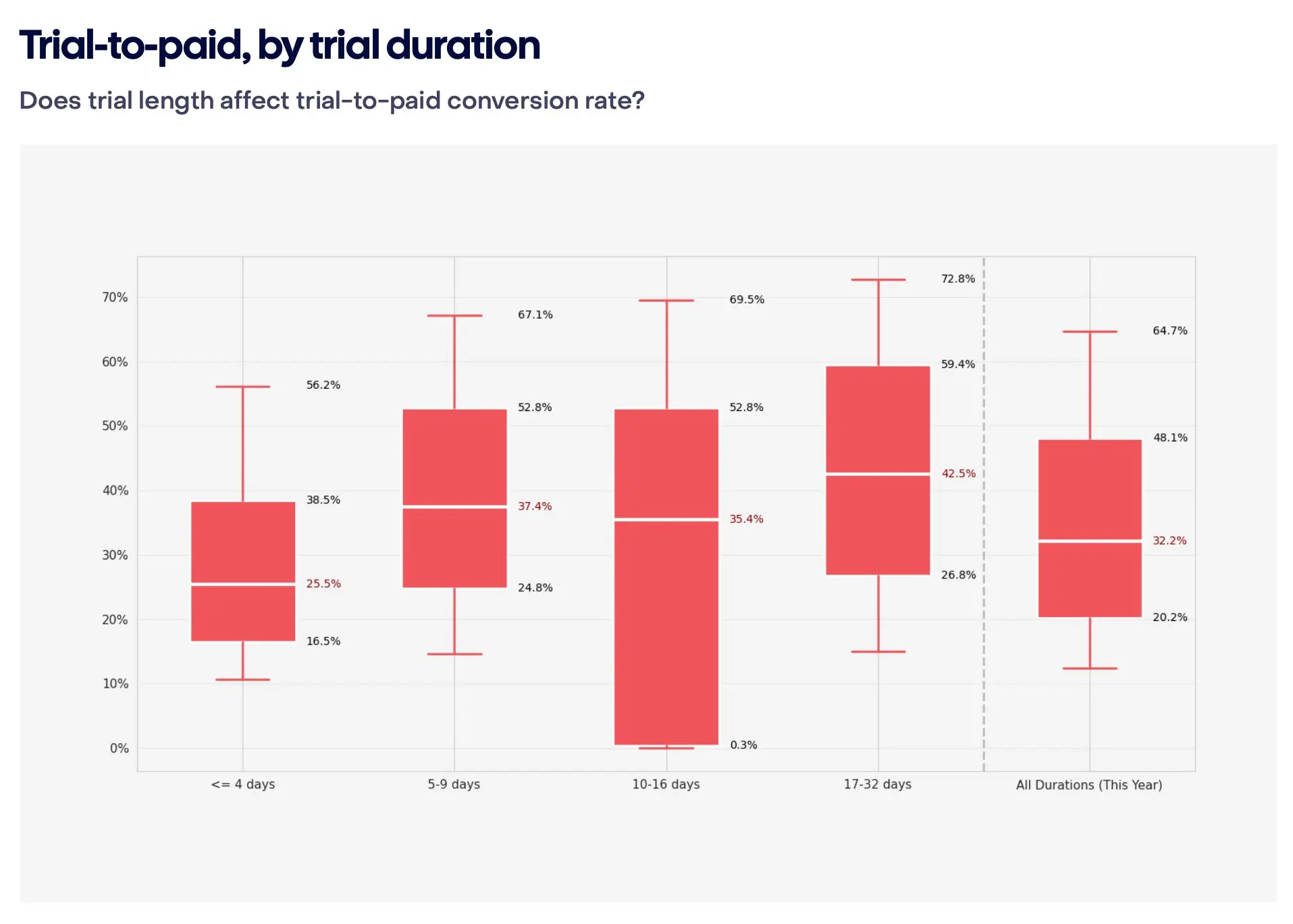1293x924 pixels.
Task: Click the 72.8% upper whisker label
Action: (x=957, y=279)
